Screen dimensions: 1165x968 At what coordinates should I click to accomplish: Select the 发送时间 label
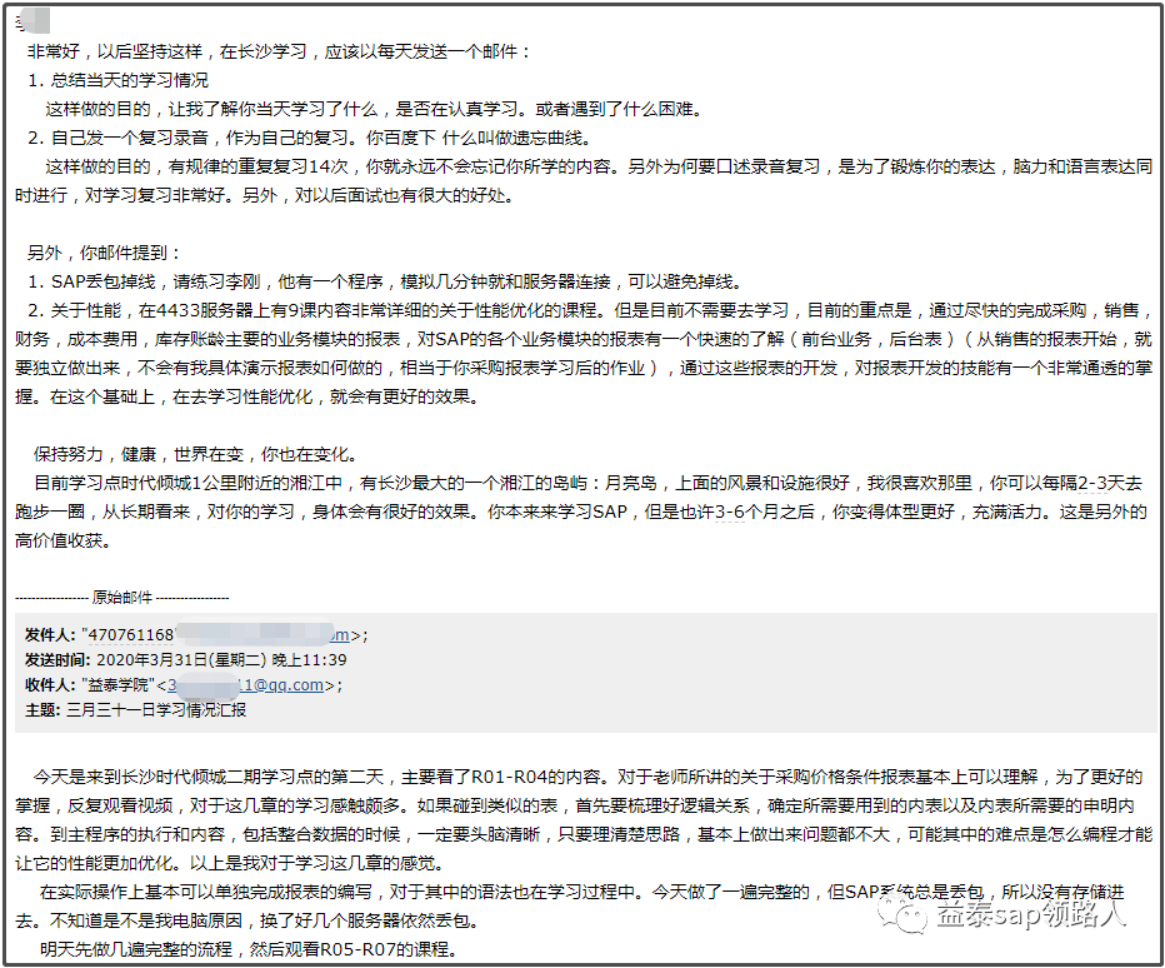[58, 660]
